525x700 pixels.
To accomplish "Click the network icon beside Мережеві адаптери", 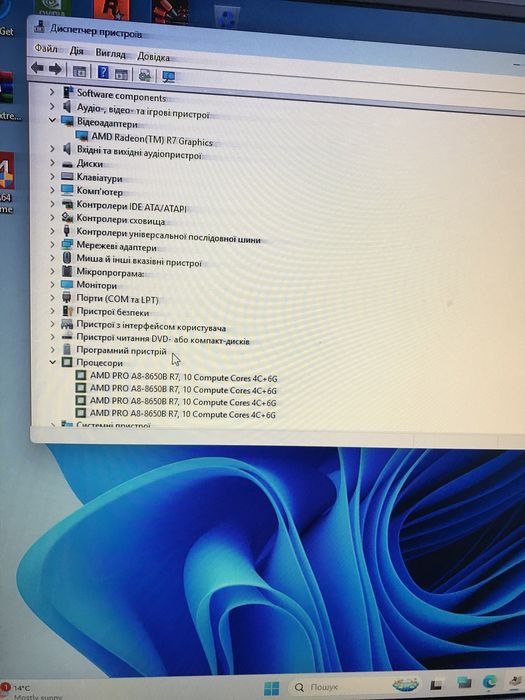I will (x=67, y=245).
